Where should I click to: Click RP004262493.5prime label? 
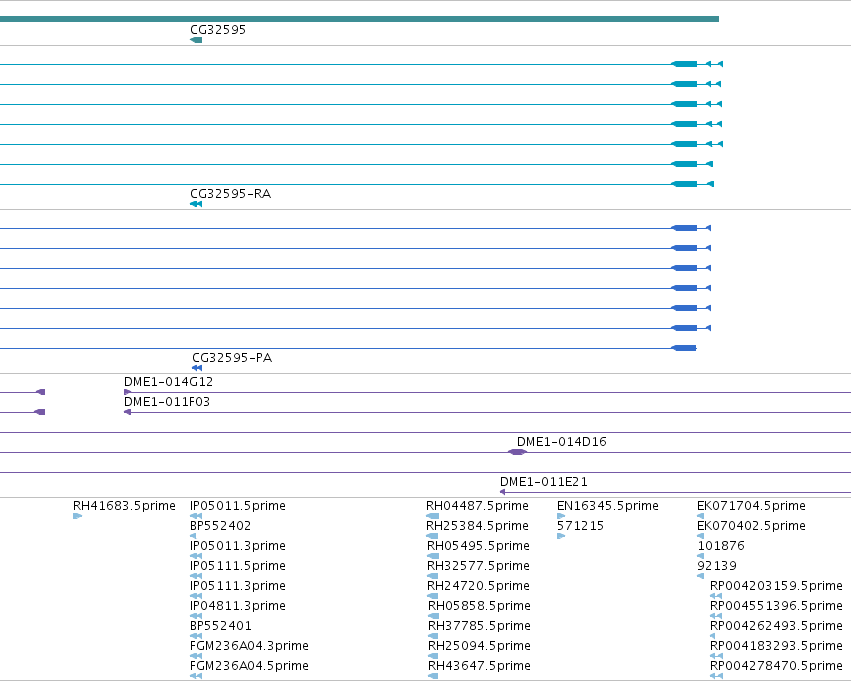pos(776,626)
